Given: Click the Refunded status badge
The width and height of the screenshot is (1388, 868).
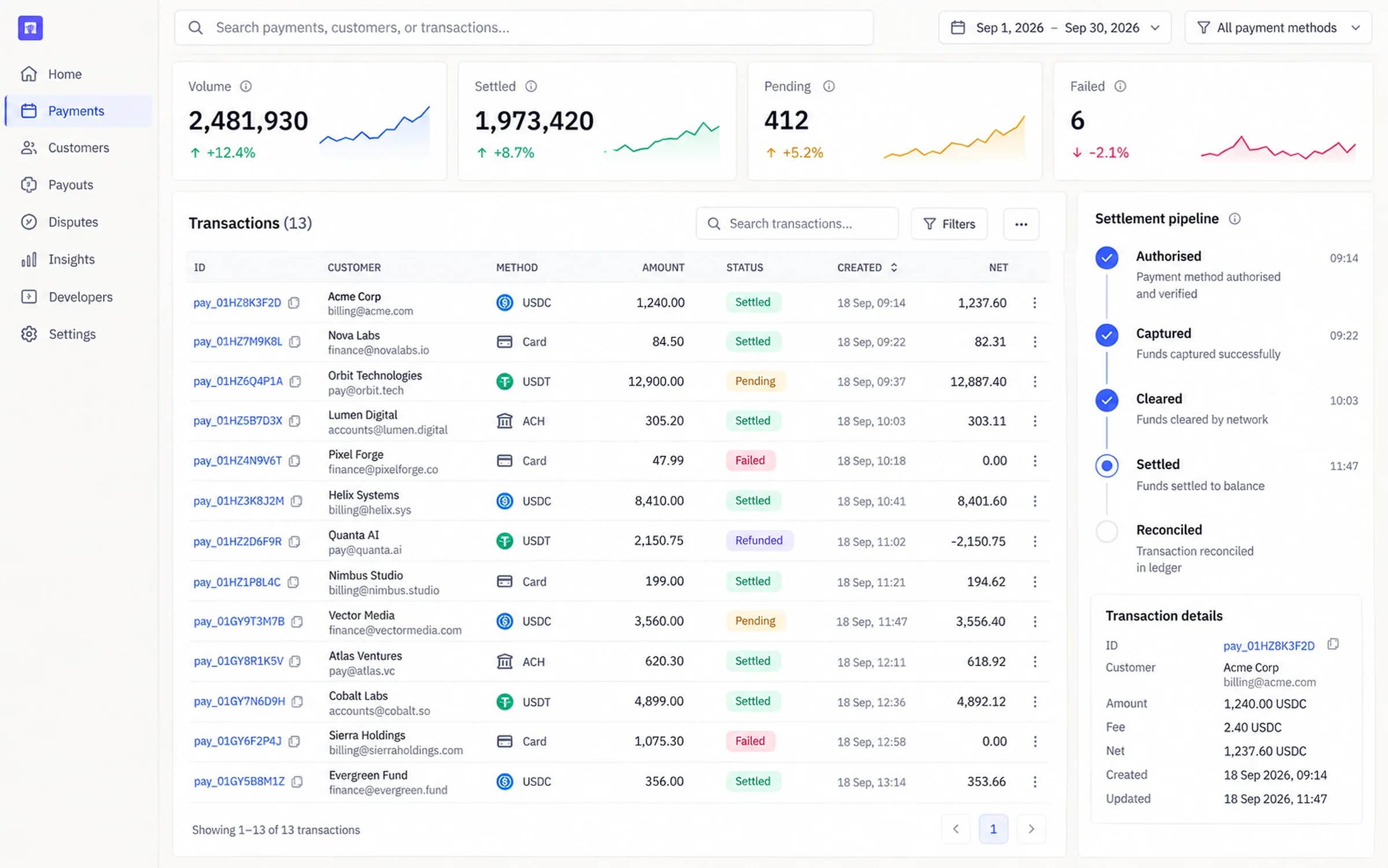Looking at the screenshot, I should coord(759,541).
